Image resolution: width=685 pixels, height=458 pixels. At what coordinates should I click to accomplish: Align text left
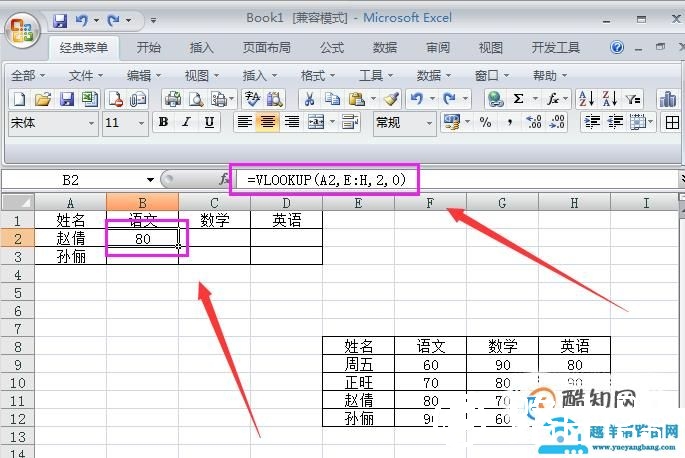[x=245, y=122]
